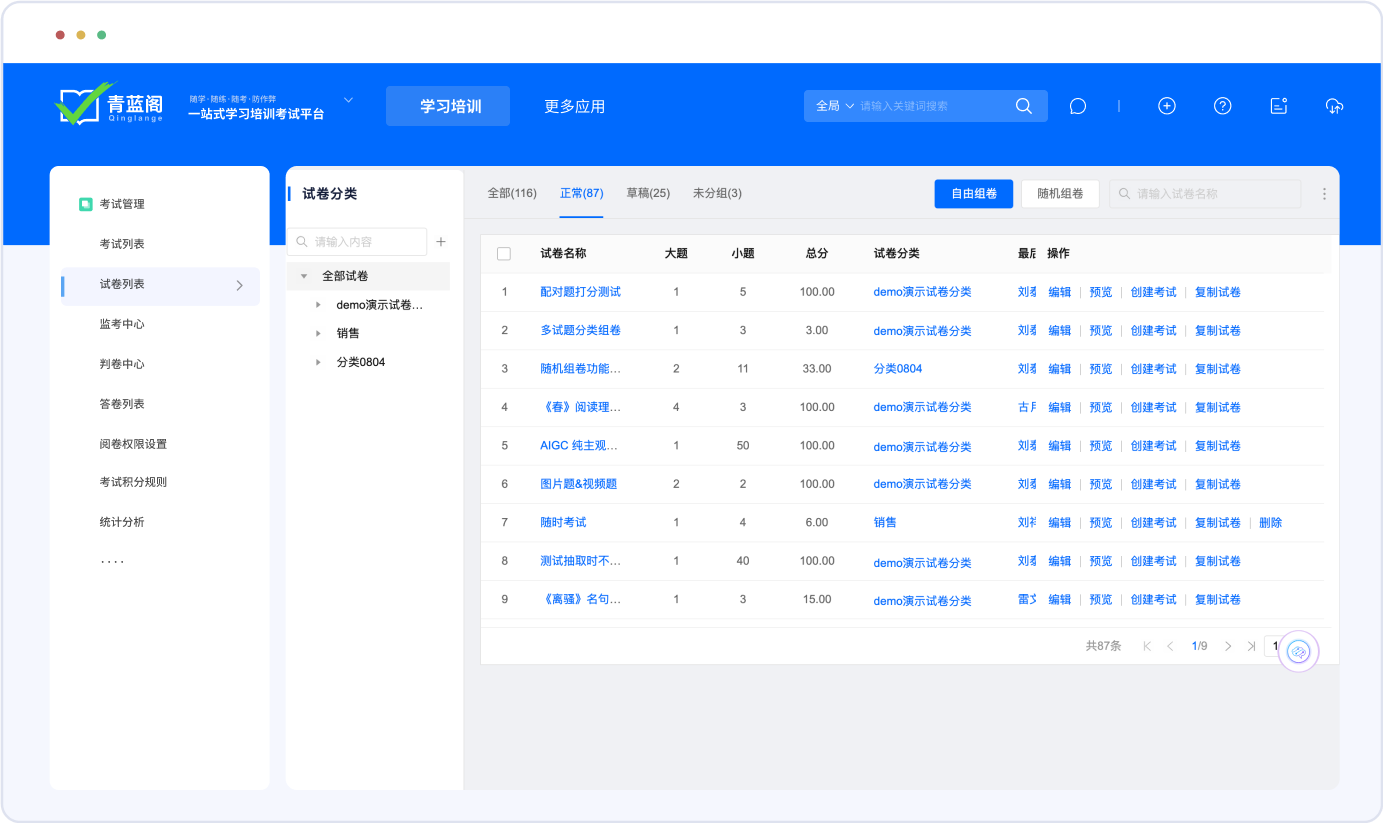Click the chat message bubble icon
Image resolution: width=1383 pixels, height=823 pixels.
pos(1077,106)
